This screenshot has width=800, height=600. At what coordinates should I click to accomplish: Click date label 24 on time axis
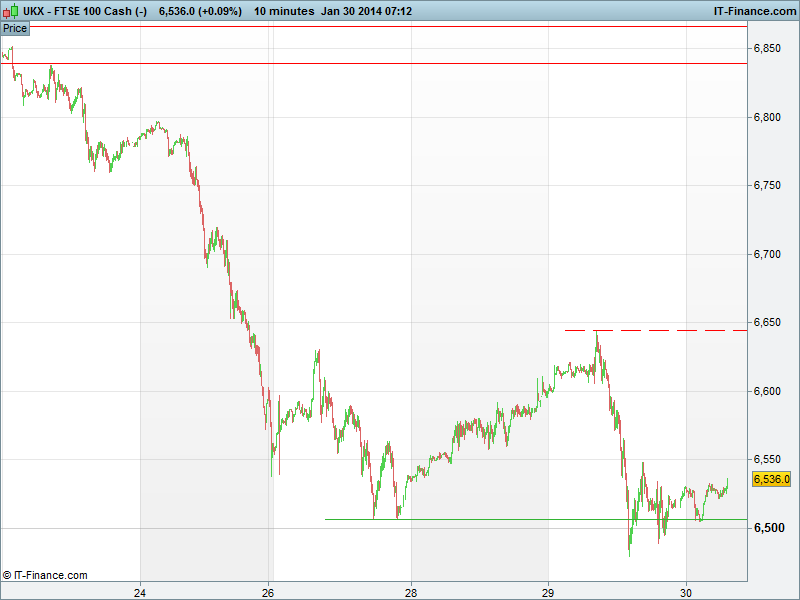click(x=140, y=592)
